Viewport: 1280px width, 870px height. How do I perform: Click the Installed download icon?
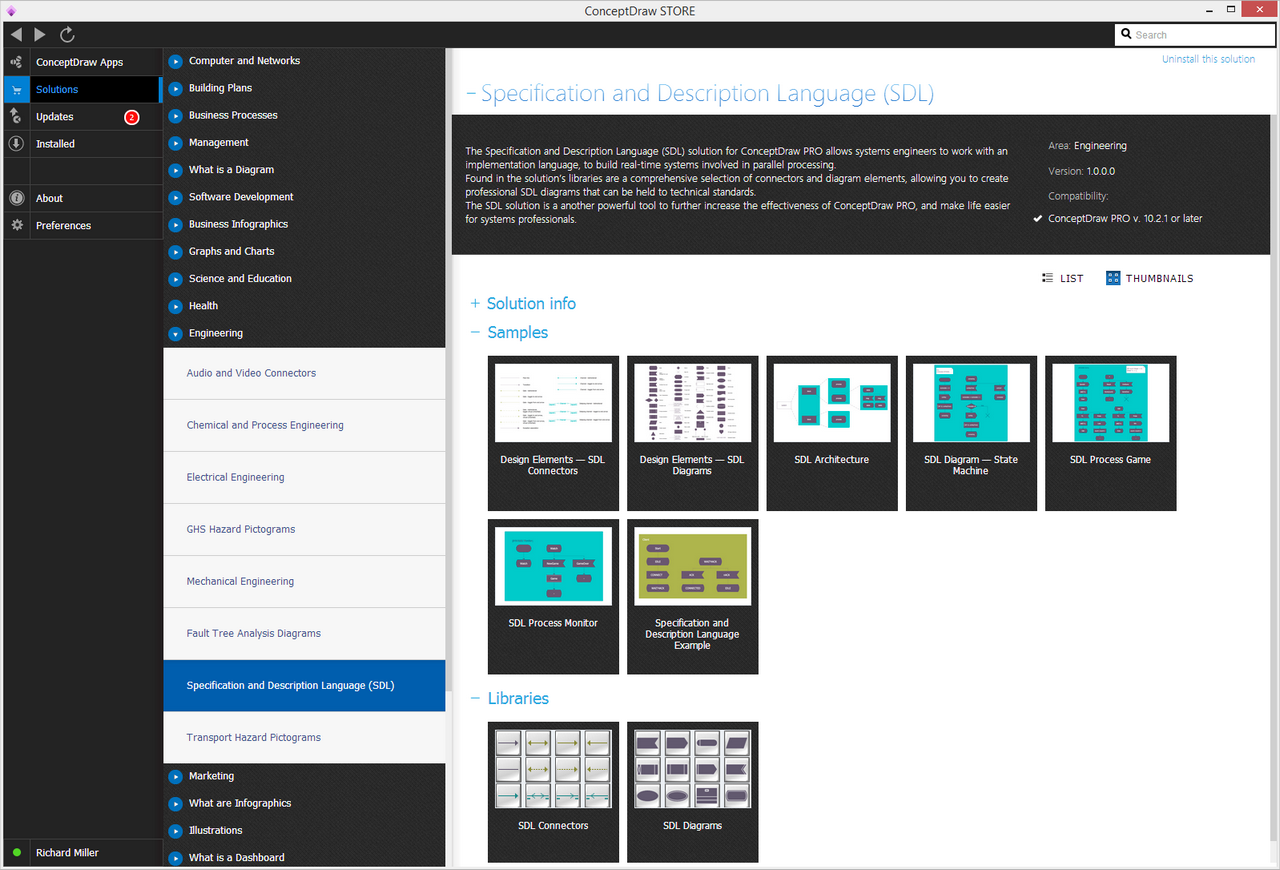[16, 144]
